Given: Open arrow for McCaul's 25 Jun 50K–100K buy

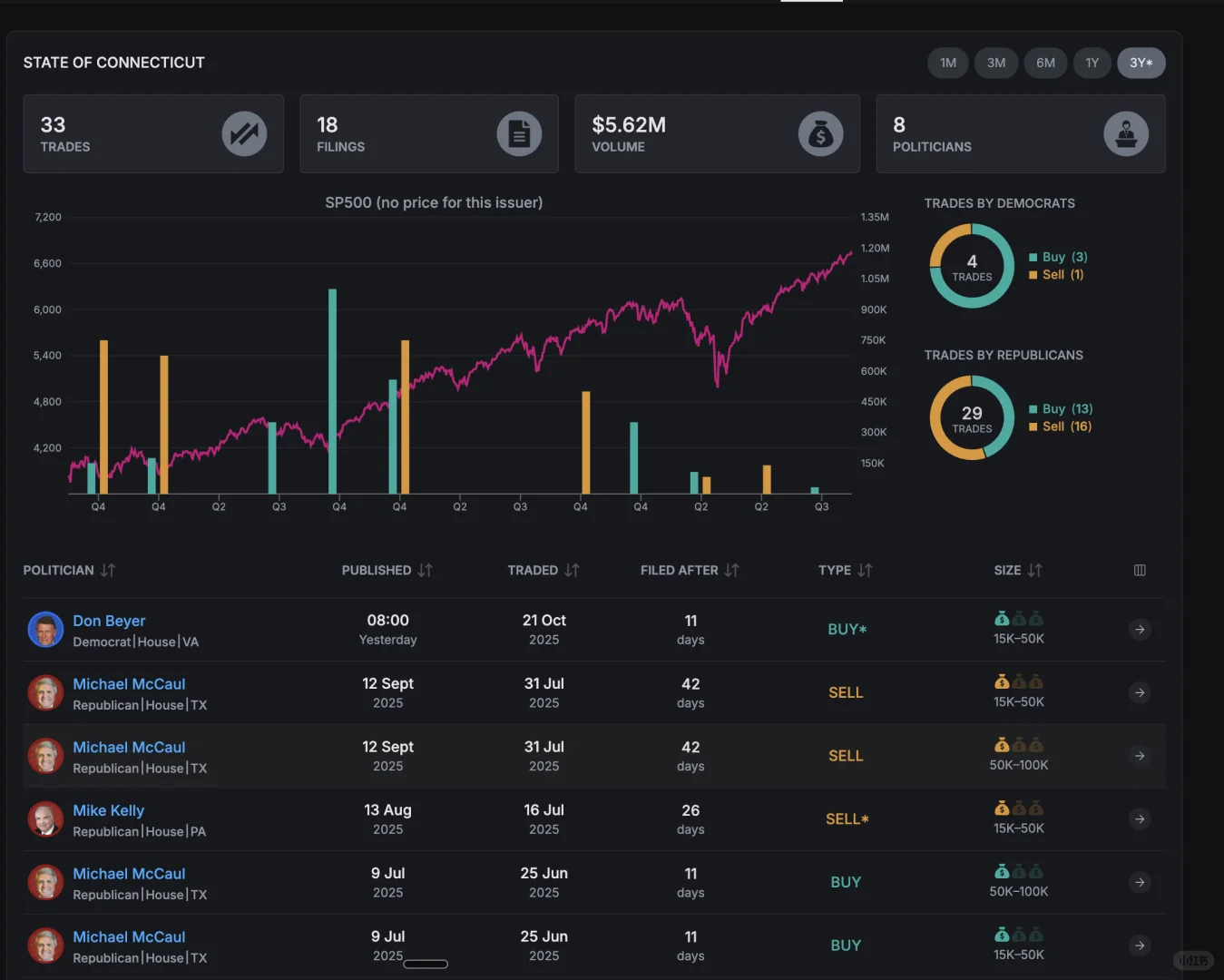Looking at the screenshot, I should pyautogui.click(x=1140, y=882).
